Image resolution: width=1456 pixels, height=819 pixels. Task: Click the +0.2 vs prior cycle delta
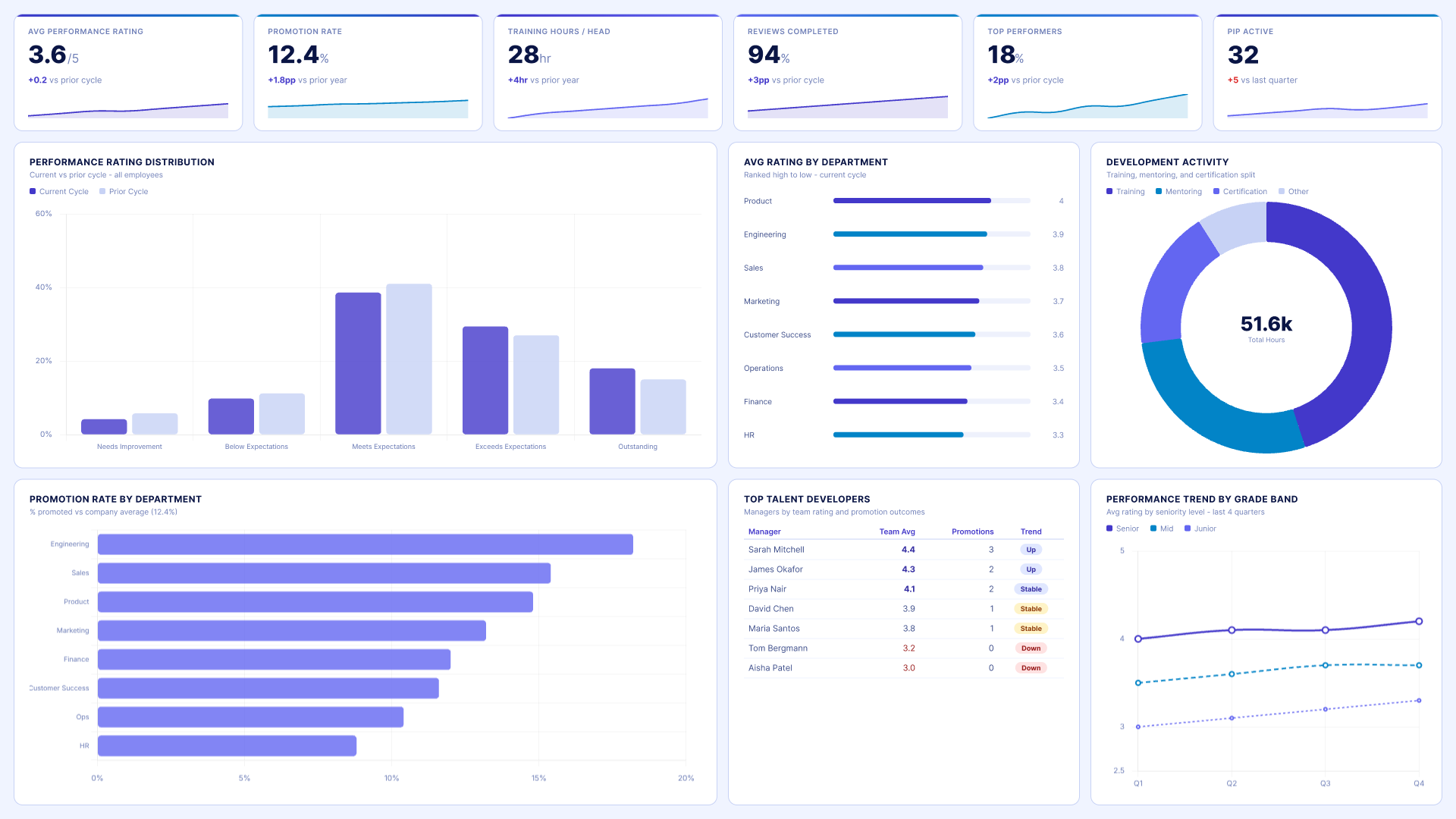pyautogui.click(x=65, y=80)
